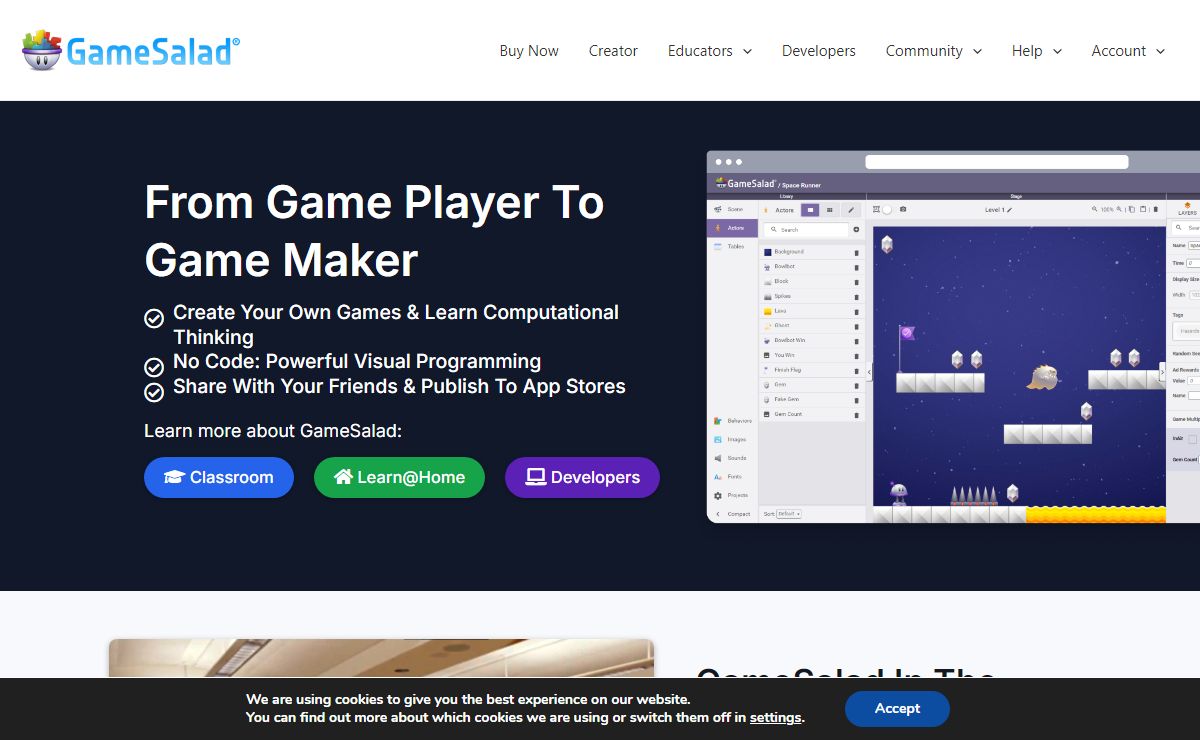Select the Ghost actor row
Image resolution: width=1200 pixels, height=740 pixels.
click(812, 326)
